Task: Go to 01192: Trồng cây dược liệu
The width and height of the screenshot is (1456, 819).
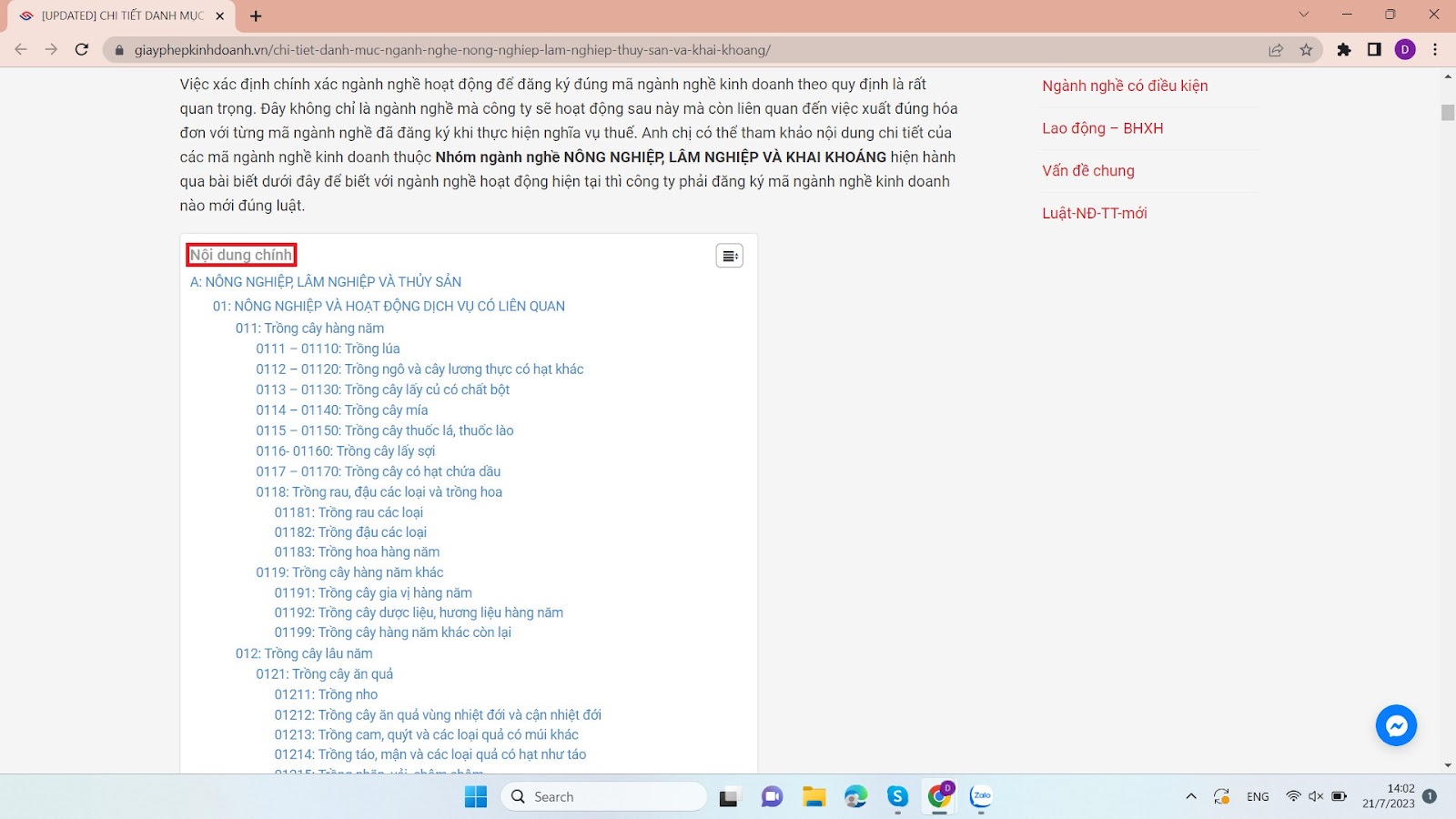Action: point(419,613)
